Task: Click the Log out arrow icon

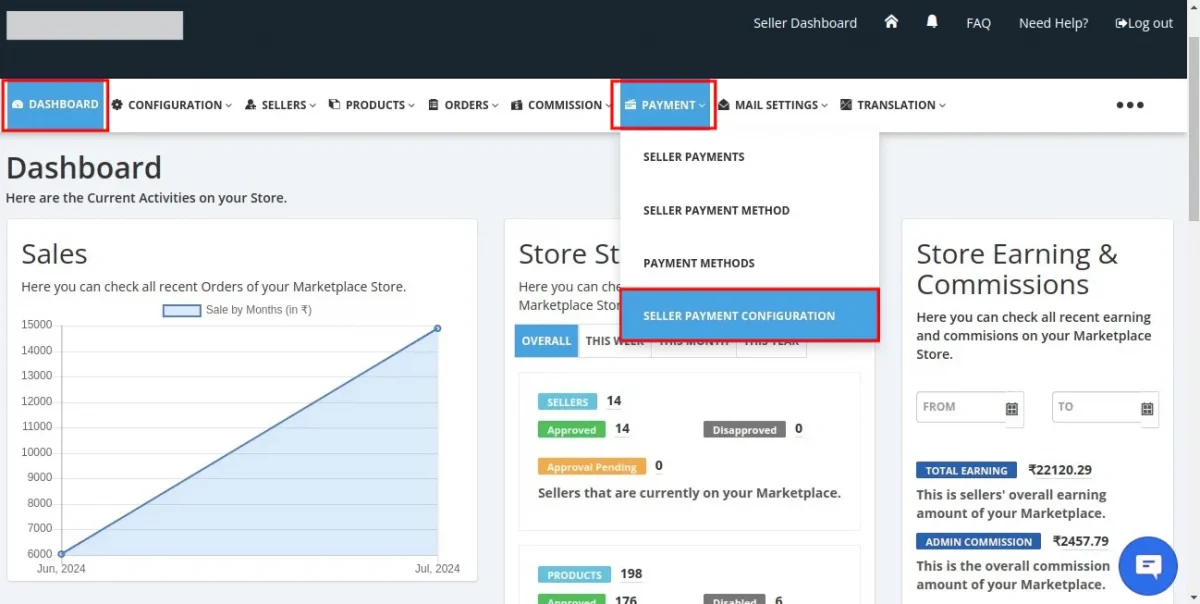Action: tap(1120, 23)
